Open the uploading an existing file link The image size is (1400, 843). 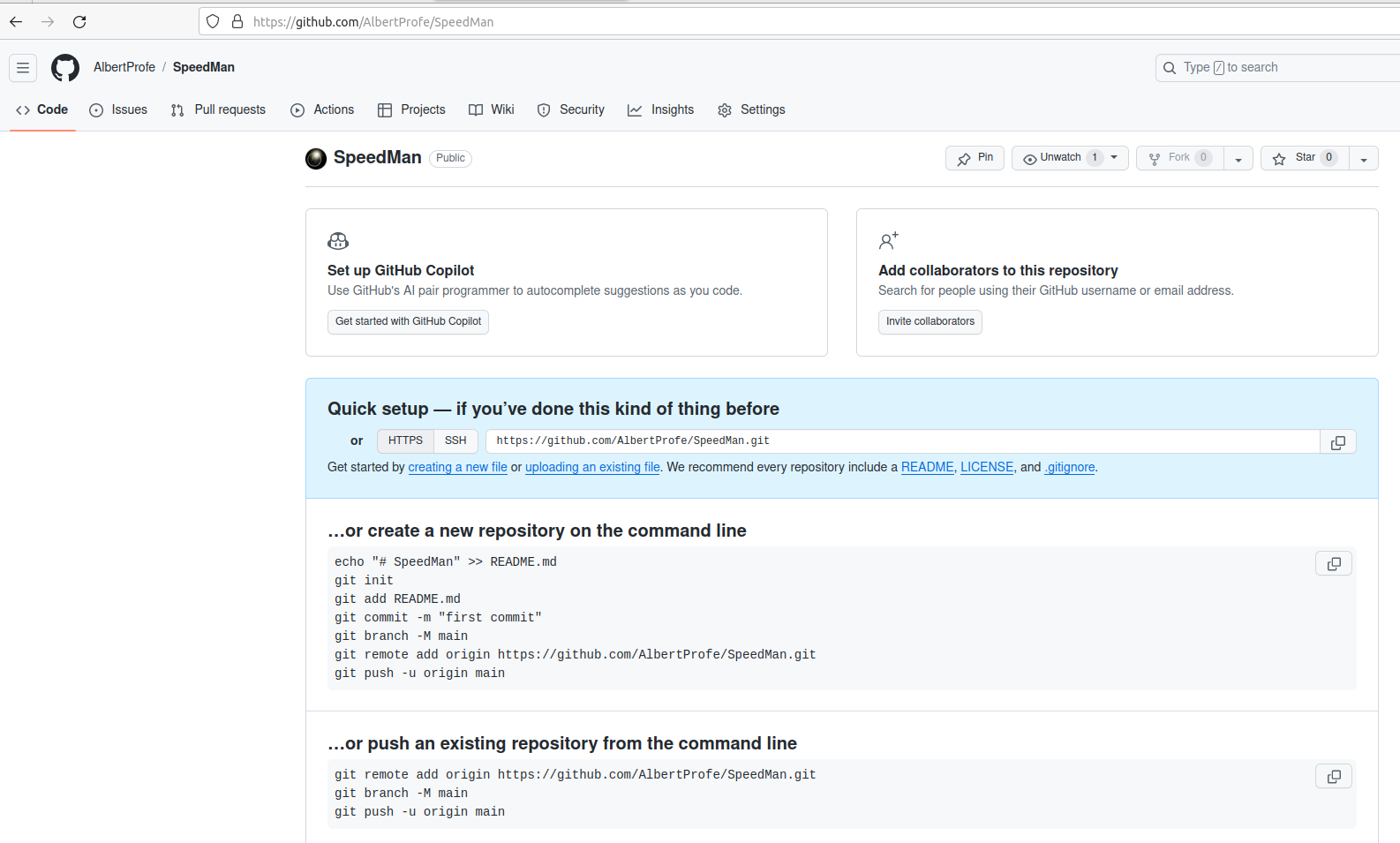pyautogui.click(x=592, y=467)
